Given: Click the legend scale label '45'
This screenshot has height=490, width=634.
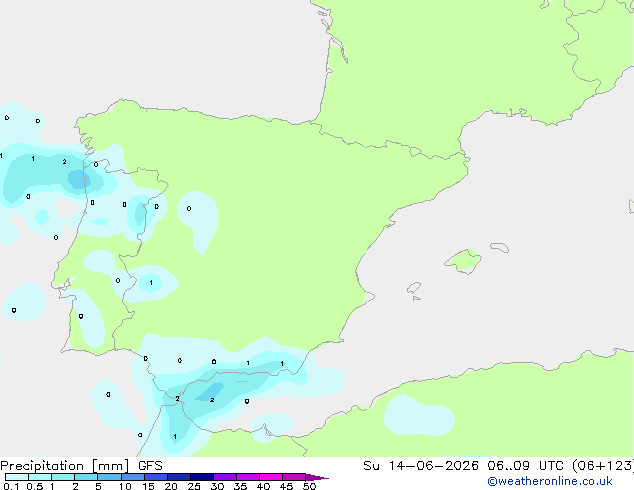Looking at the screenshot, I should [286, 486].
